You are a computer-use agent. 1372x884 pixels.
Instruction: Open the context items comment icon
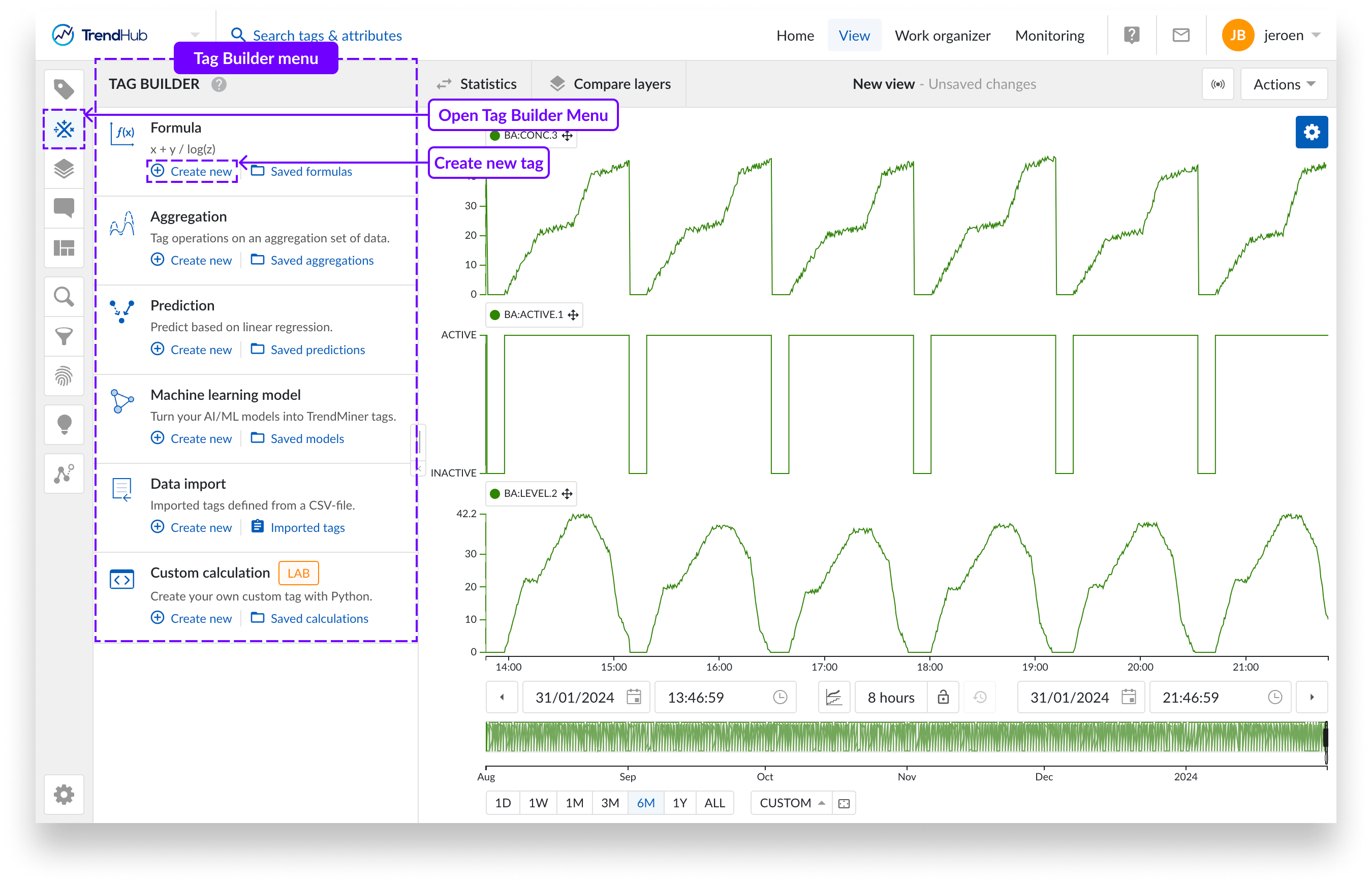(x=64, y=208)
